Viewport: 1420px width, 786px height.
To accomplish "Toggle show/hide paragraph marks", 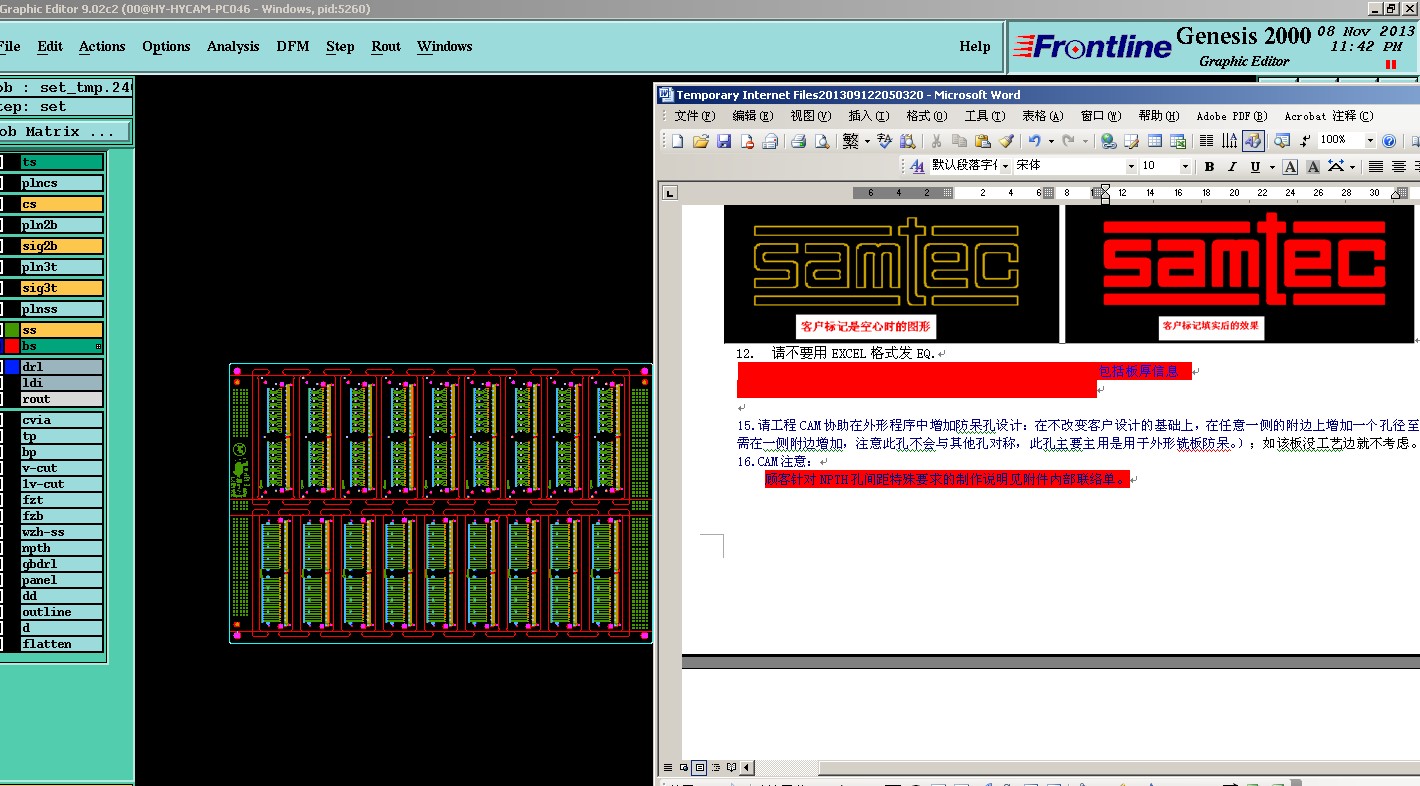I will (x=1306, y=141).
